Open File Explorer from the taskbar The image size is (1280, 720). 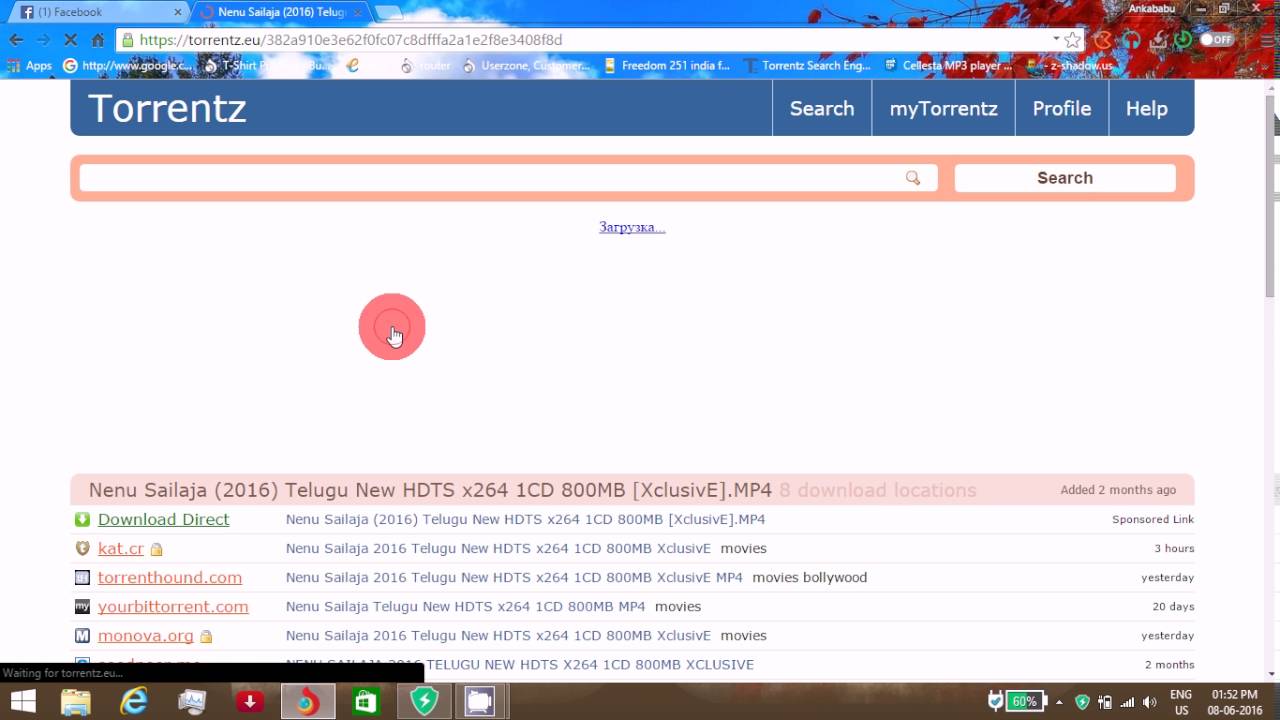tap(76, 701)
